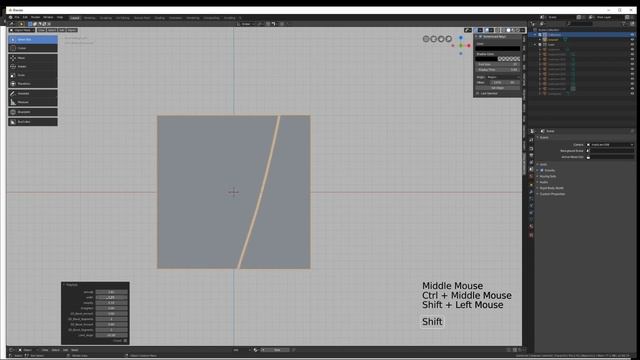The width and height of the screenshot is (640, 360).
Task: Expand the Units panel
Action: tap(543, 164)
